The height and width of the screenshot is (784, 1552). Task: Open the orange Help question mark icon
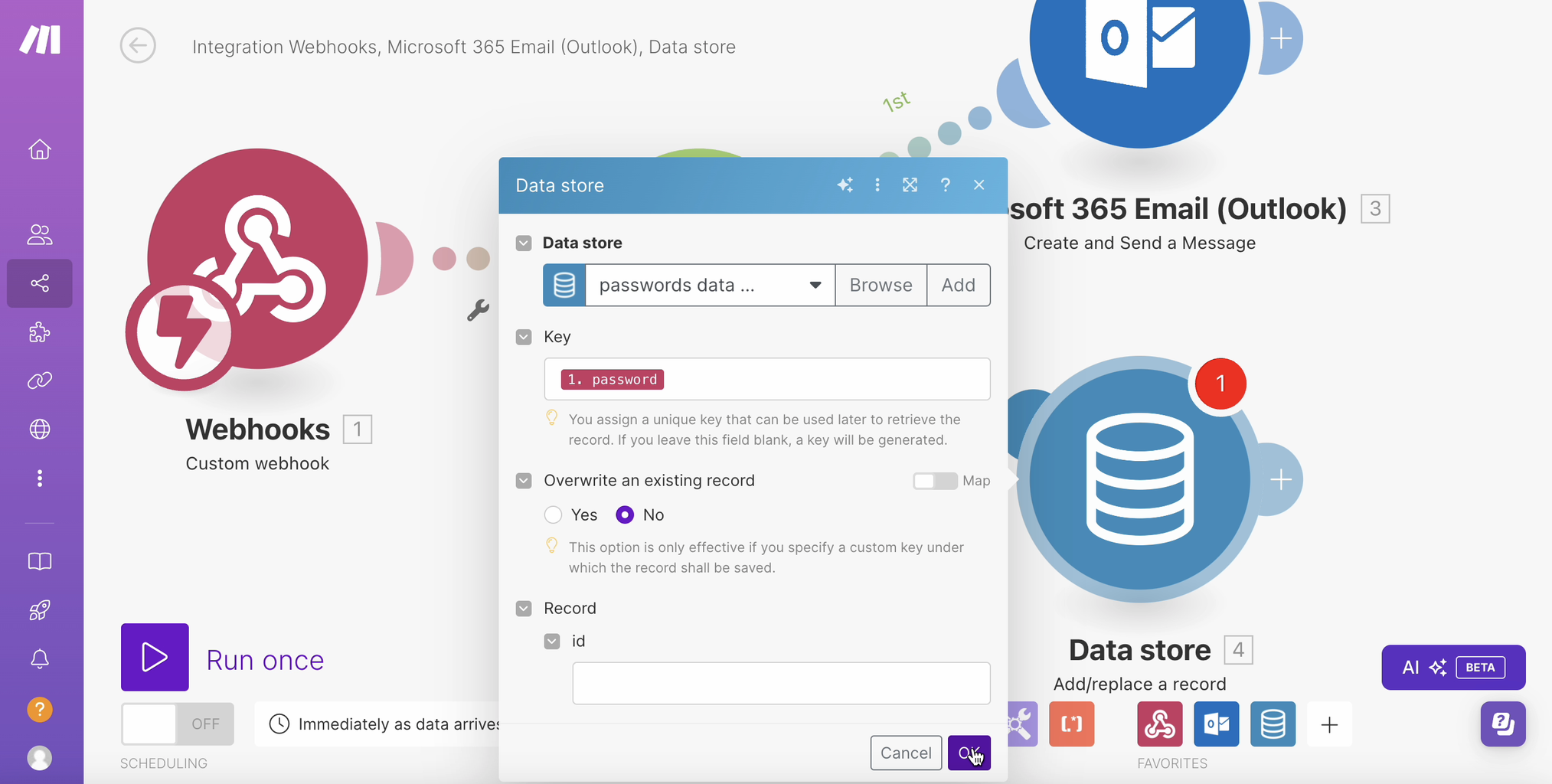click(40, 710)
